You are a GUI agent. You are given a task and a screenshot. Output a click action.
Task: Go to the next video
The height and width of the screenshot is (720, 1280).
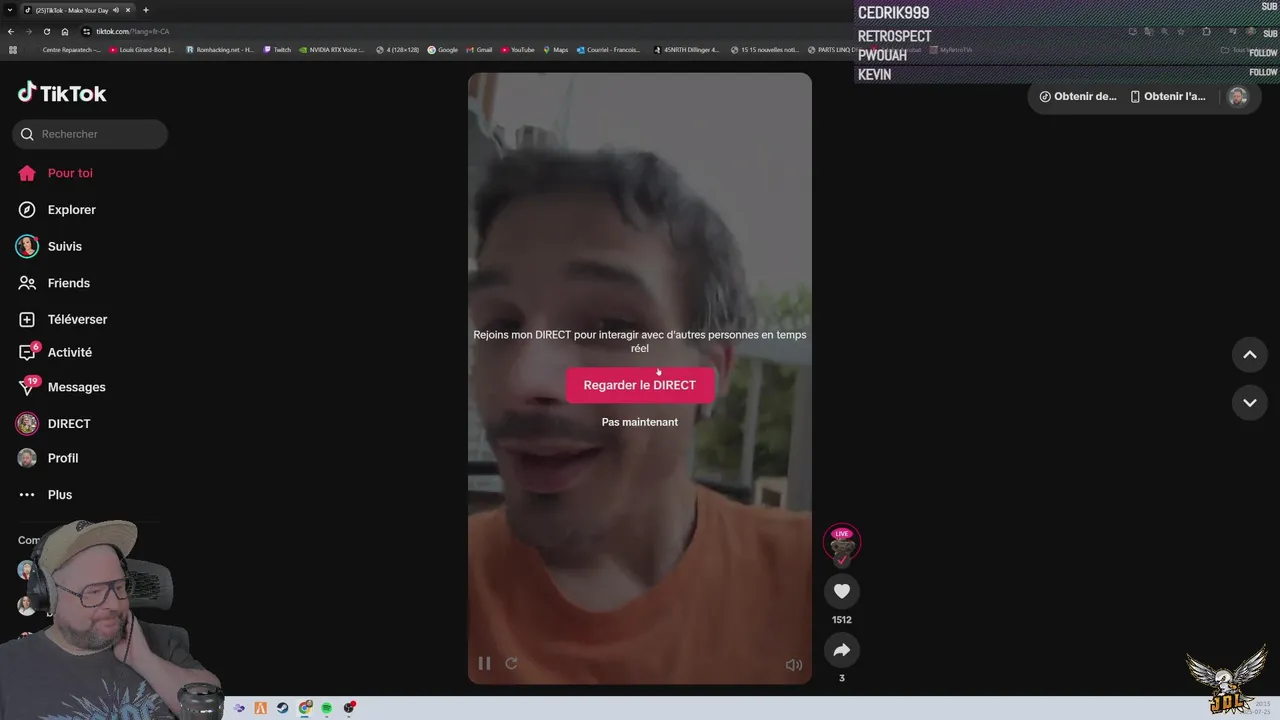tap(1250, 403)
